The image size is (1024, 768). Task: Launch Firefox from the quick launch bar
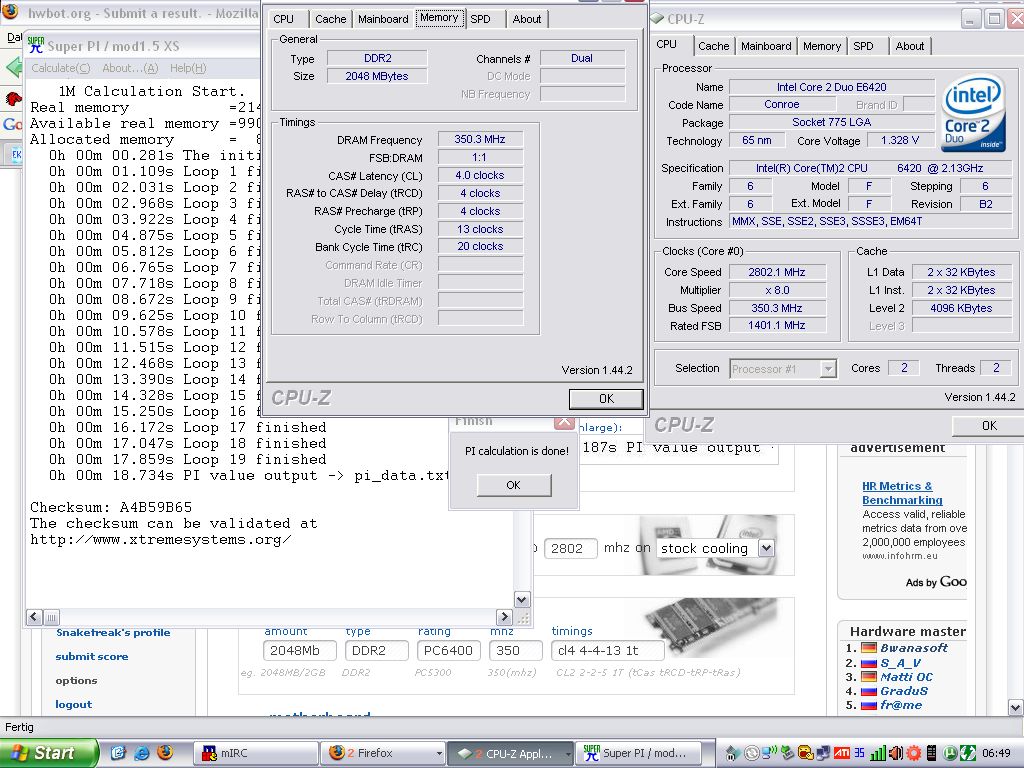click(165, 753)
